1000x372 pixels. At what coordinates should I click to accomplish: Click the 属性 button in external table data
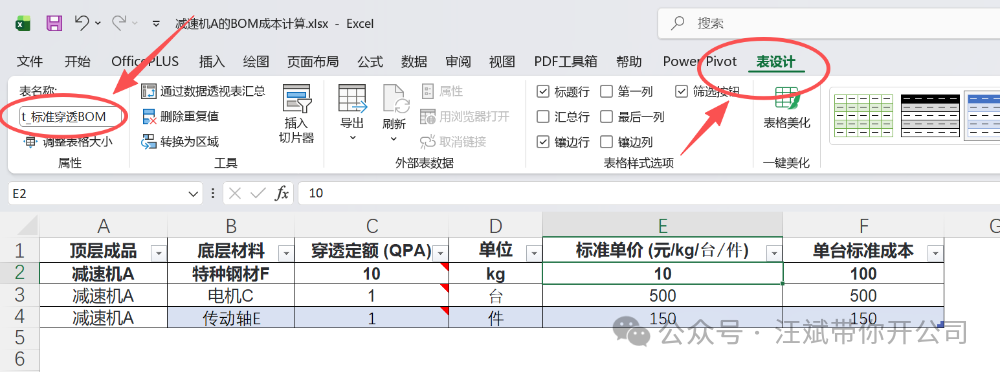pos(442,91)
